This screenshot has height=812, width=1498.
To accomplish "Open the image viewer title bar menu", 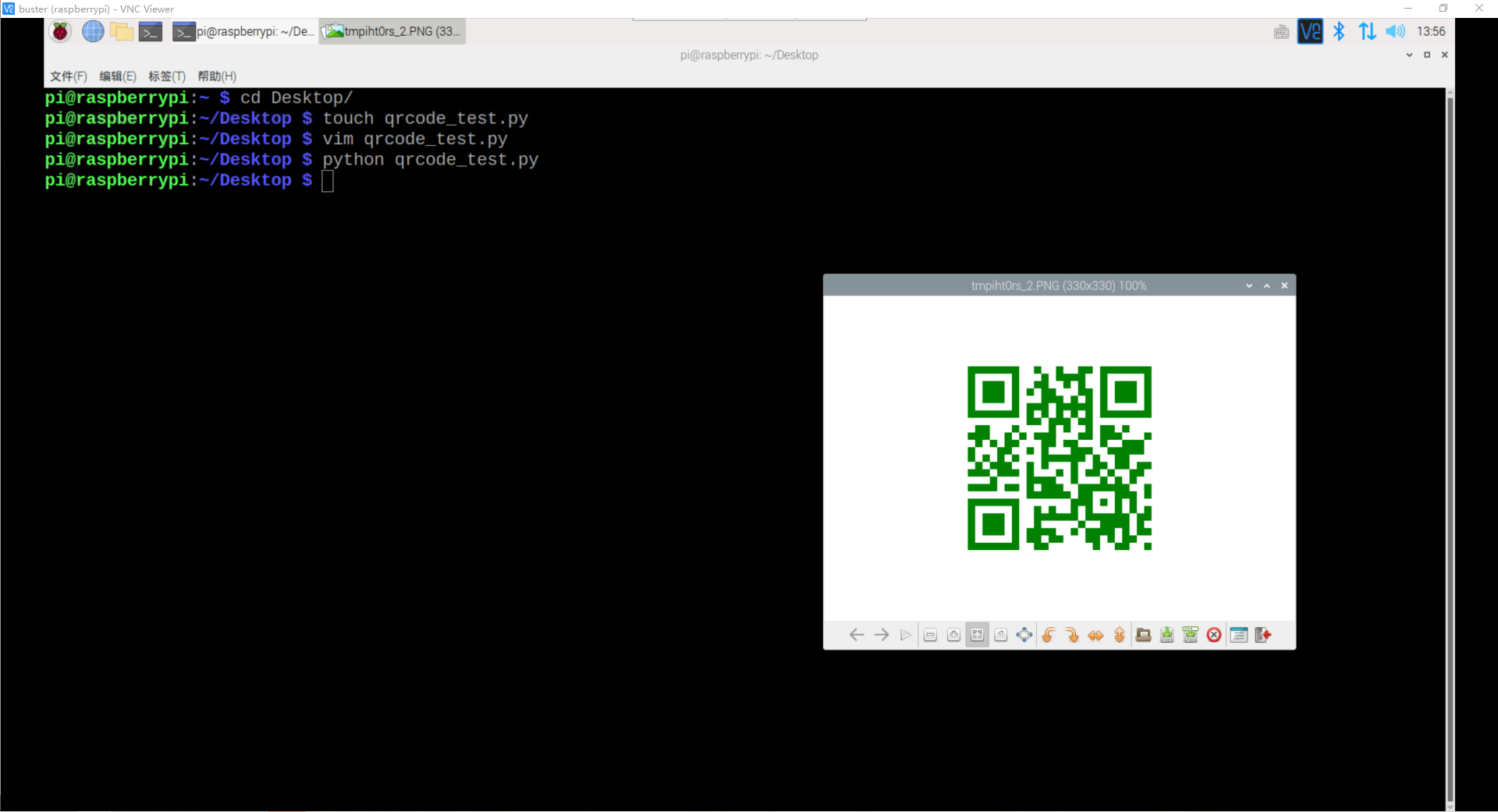I will [x=1249, y=285].
